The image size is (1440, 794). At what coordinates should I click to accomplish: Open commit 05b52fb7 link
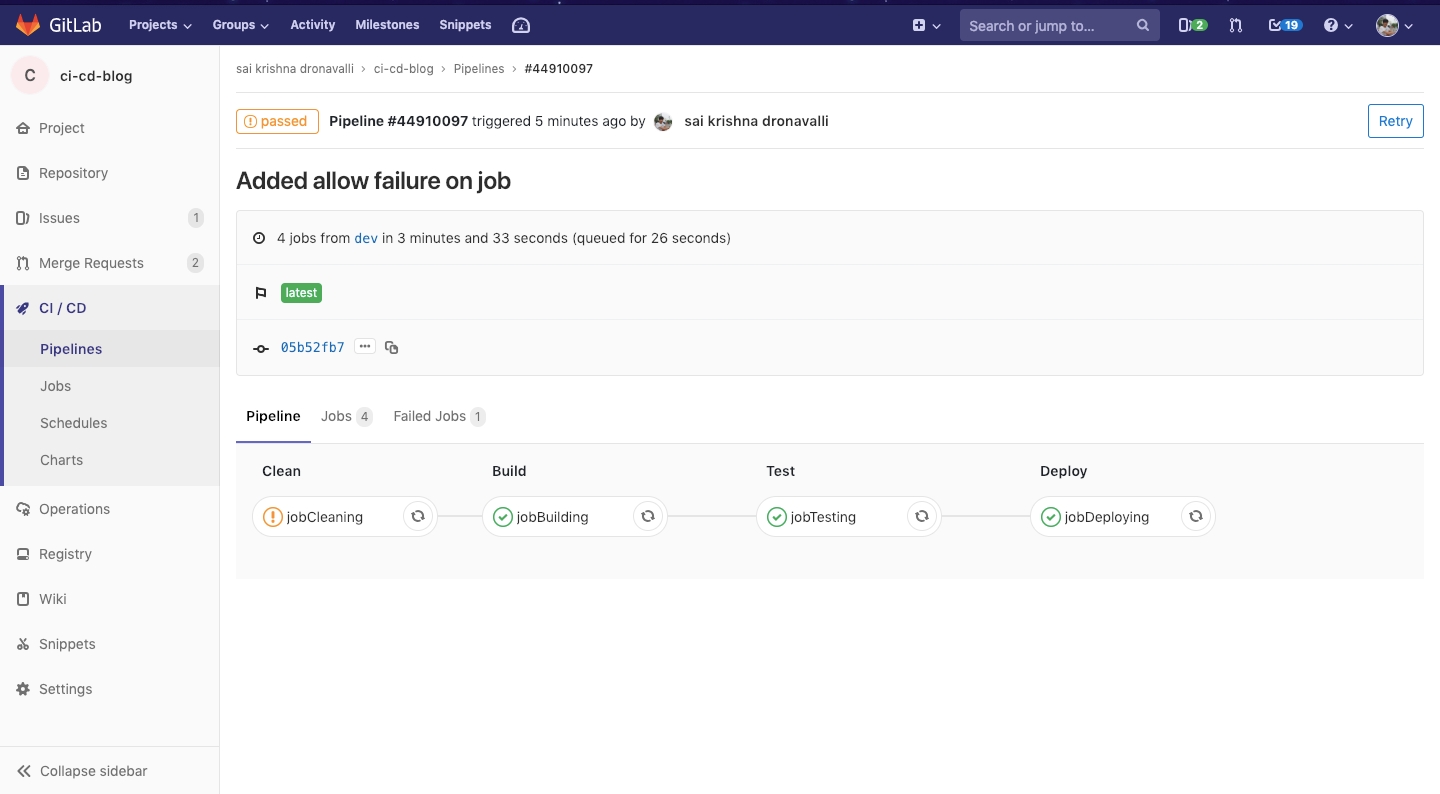(x=312, y=348)
